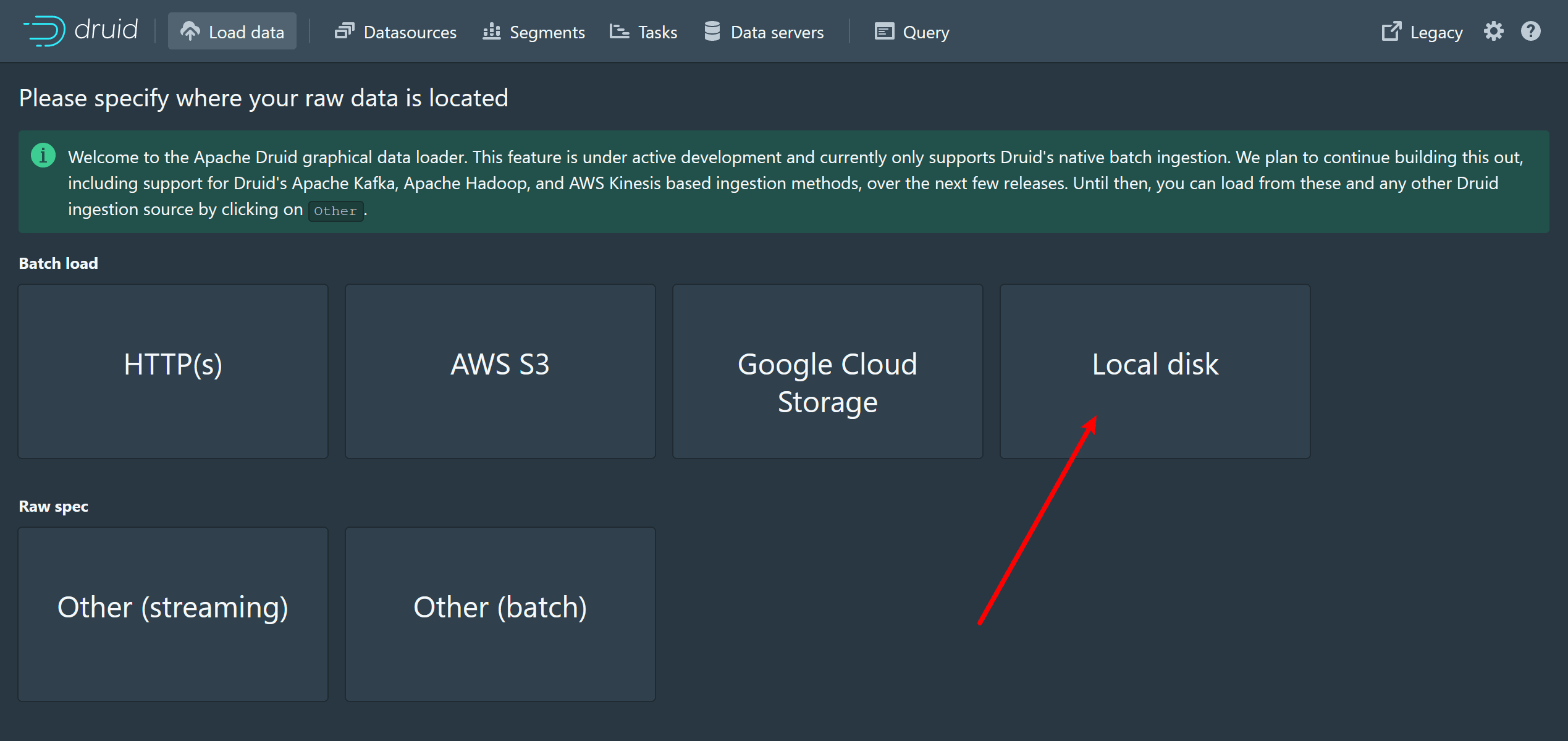Select the Data servers database icon
This screenshot has height=741, width=1568.
point(711,30)
